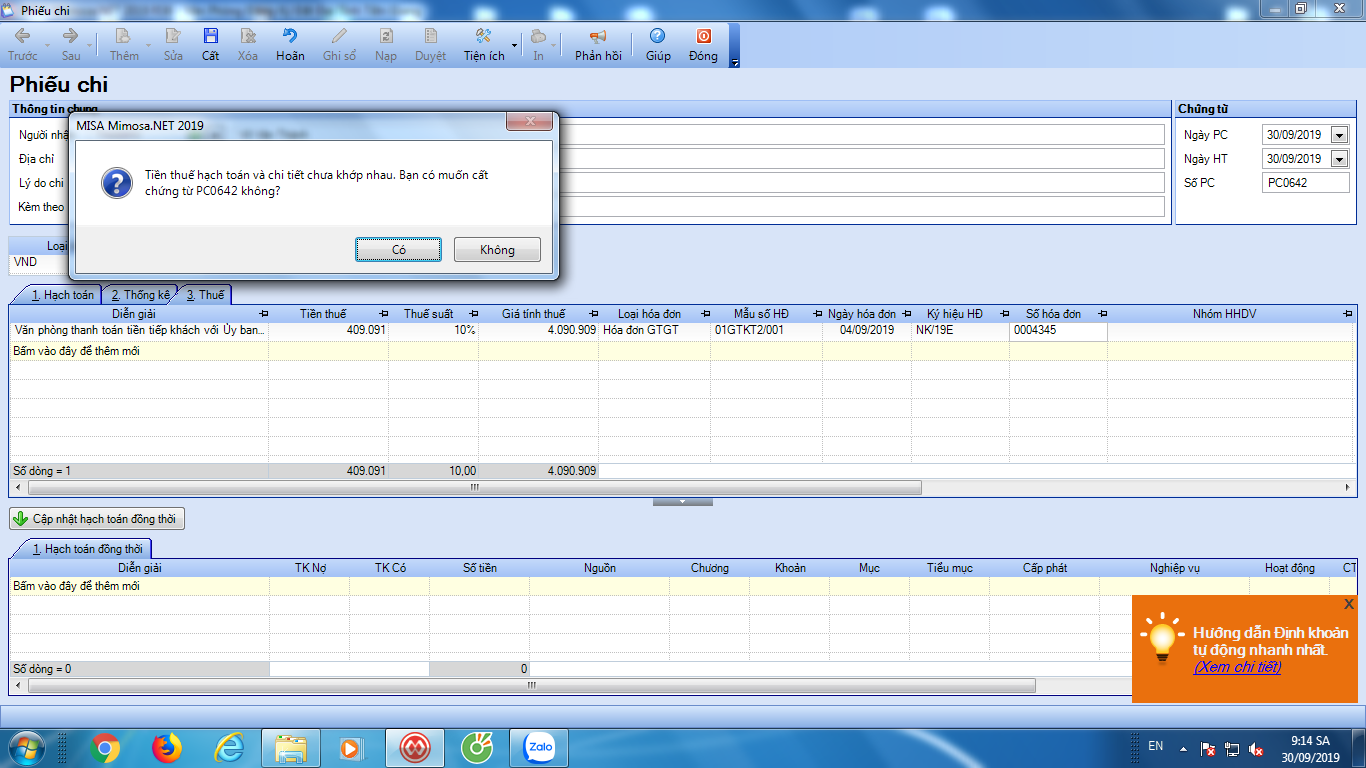Open the Tiện ích tools icon
The width and height of the screenshot is (1366, 768).
pos(483,37)
